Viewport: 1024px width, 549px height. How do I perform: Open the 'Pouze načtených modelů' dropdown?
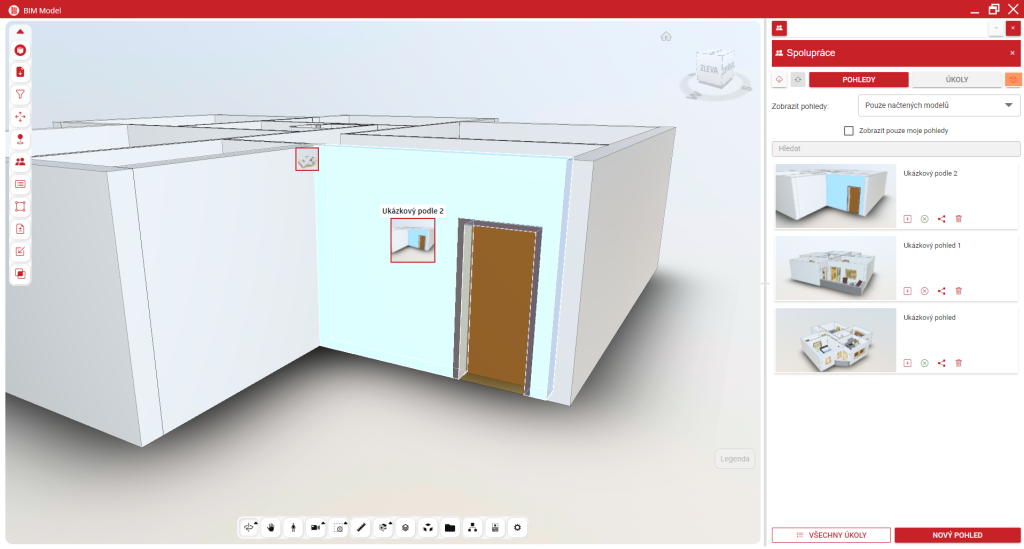(x=939, y=105)
